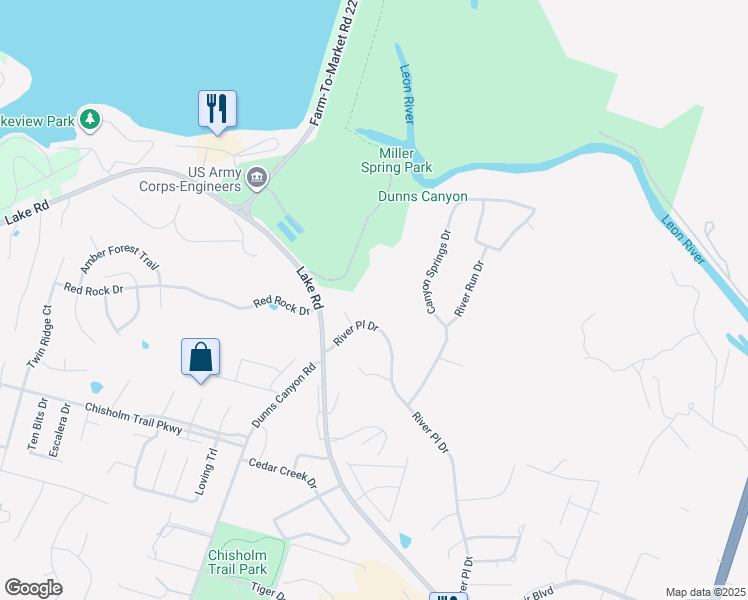748x600 pixels.
Task: Click the restaurant marker by the lake
Action: point(218,112)
